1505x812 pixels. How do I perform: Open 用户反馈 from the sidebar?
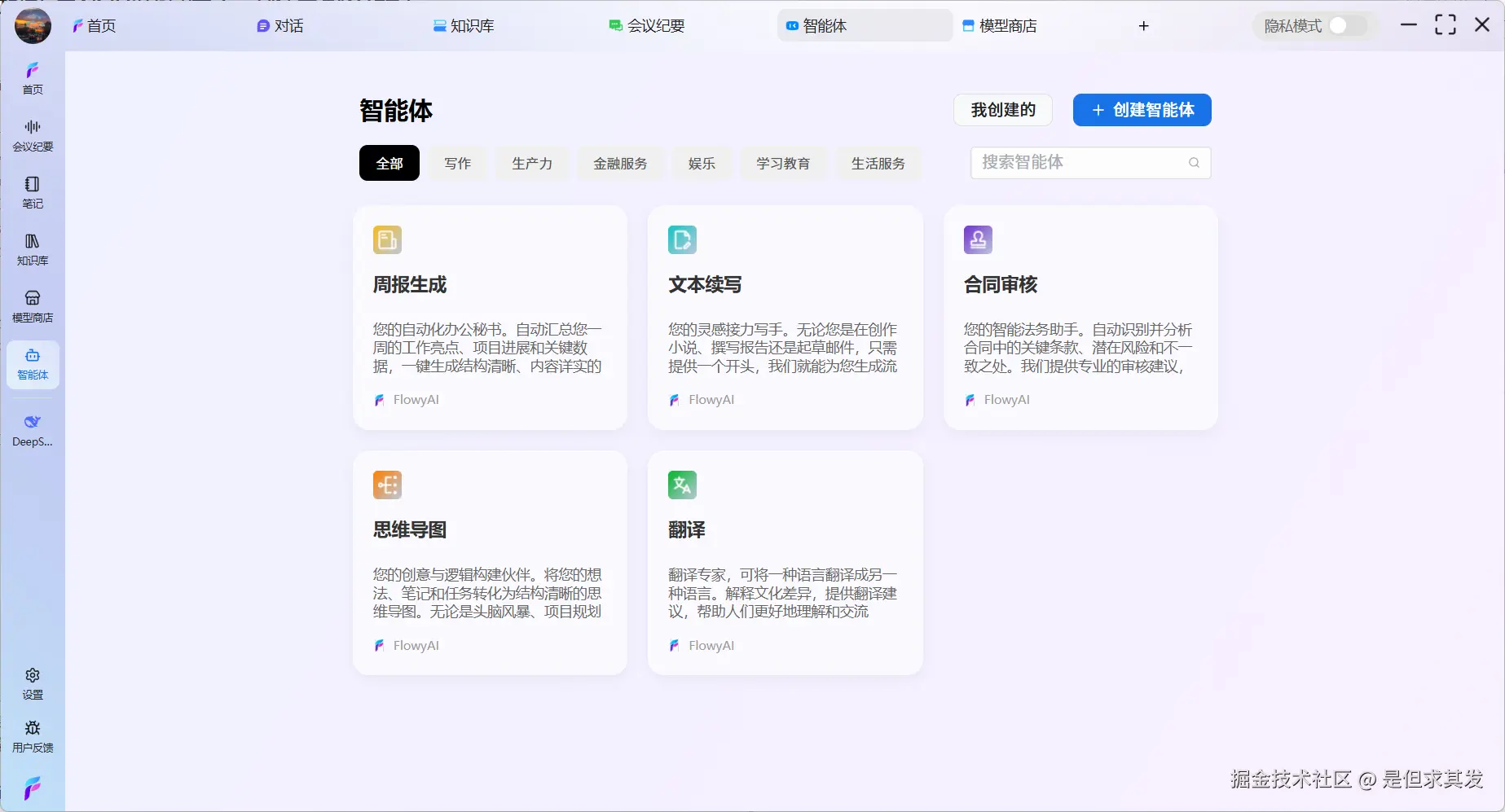tap(33, 735)
